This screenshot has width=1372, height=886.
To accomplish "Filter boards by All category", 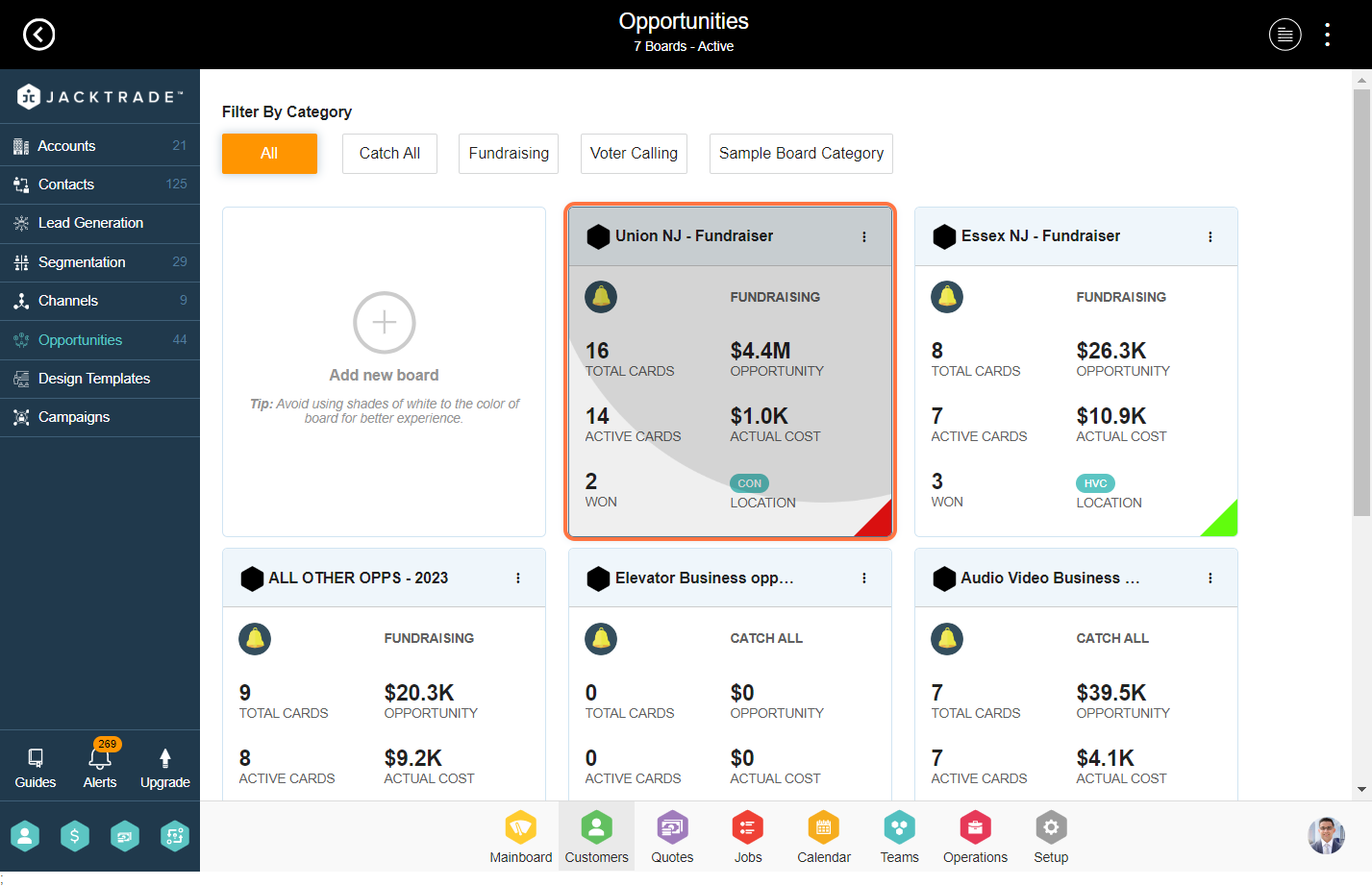I will click(x=269, y=154).
